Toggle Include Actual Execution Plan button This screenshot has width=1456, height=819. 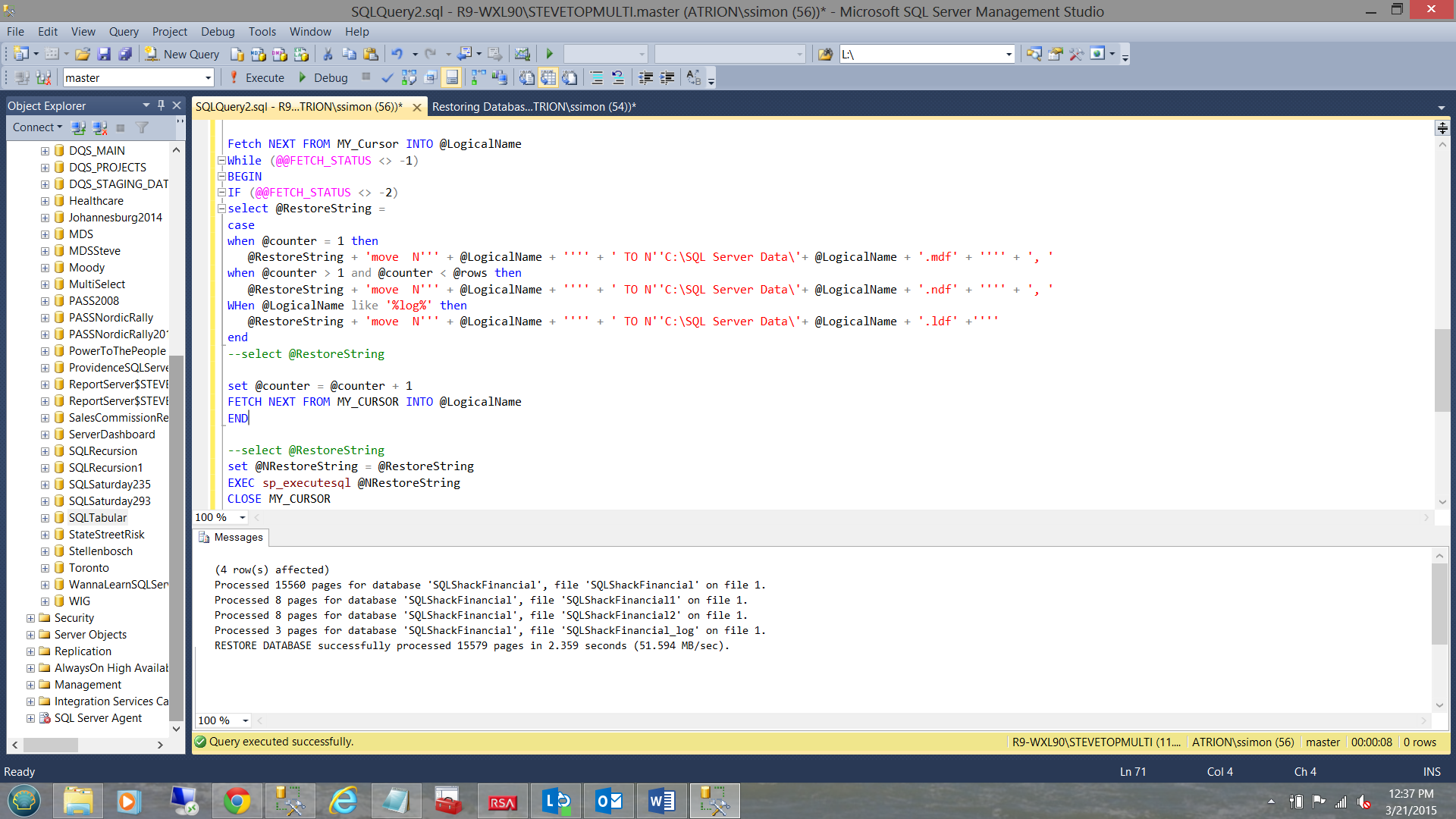pyautogui.click(x=479, y=77)
